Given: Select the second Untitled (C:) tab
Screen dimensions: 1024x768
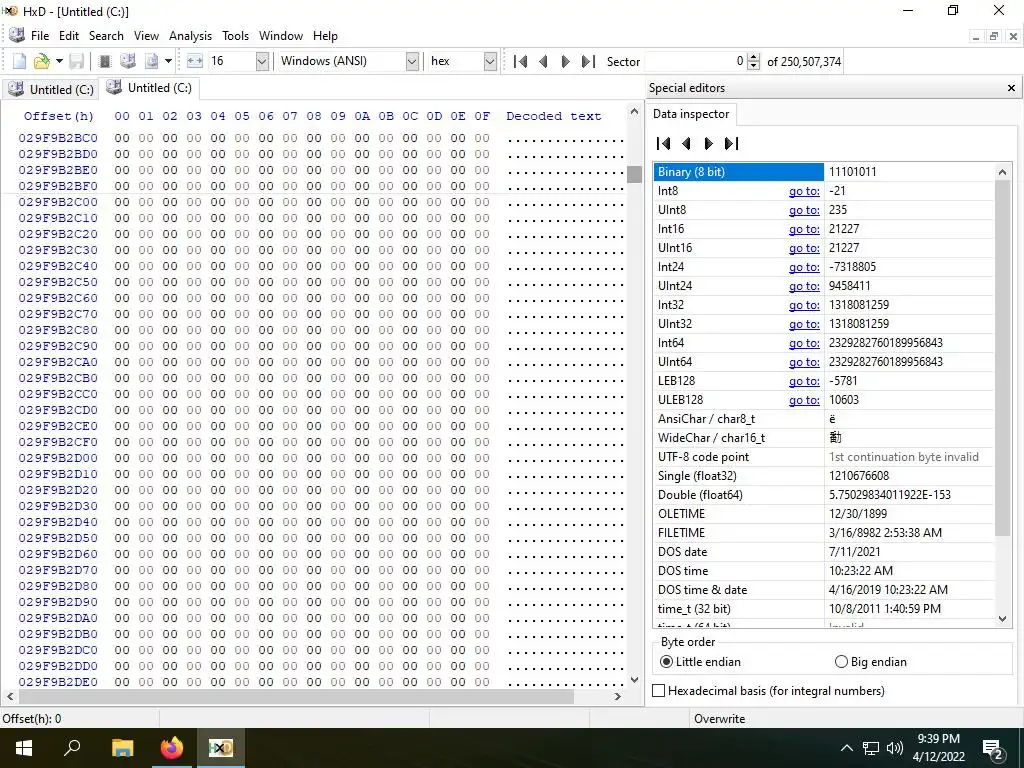Looking at the screenshot, I should (x=149, y=88).
